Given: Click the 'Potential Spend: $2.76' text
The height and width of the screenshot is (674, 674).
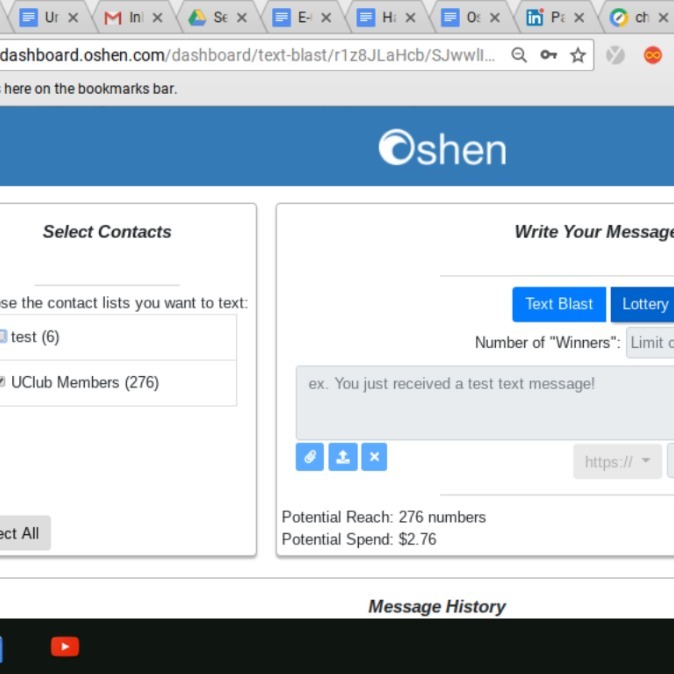Looking at the screenshot, I should pos(359,539).
